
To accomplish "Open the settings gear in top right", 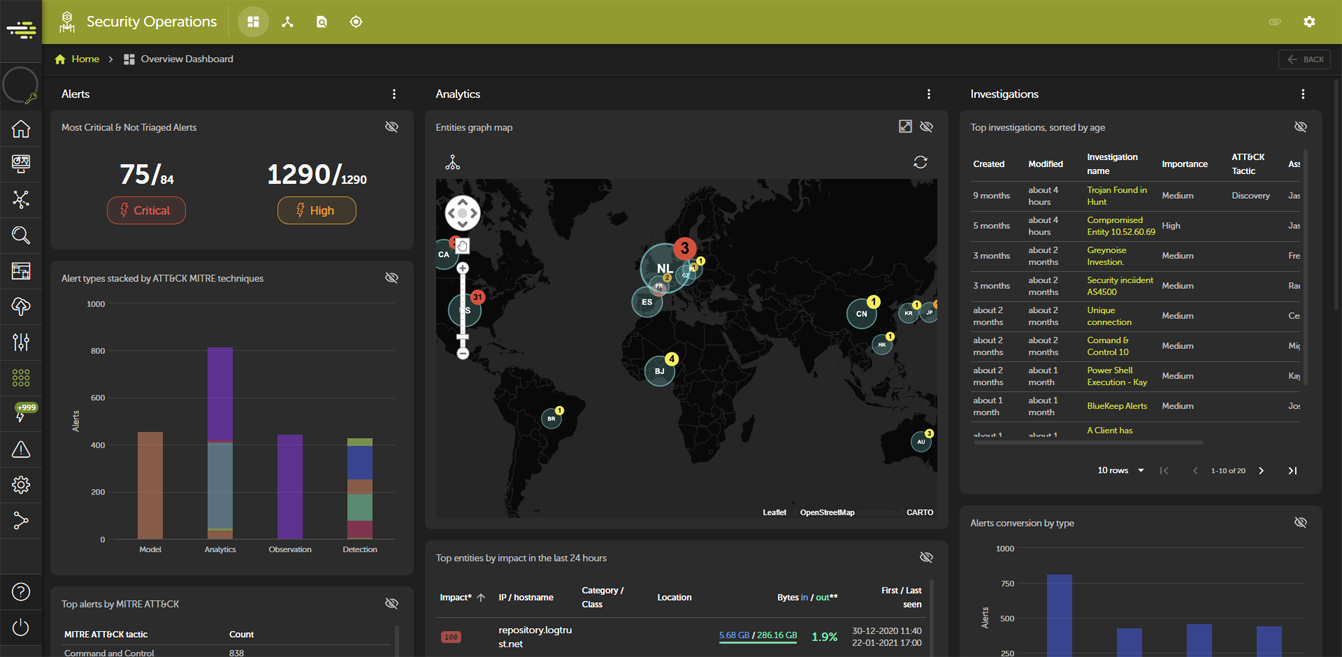I will pyautogui.click(x=1309, y=21).
